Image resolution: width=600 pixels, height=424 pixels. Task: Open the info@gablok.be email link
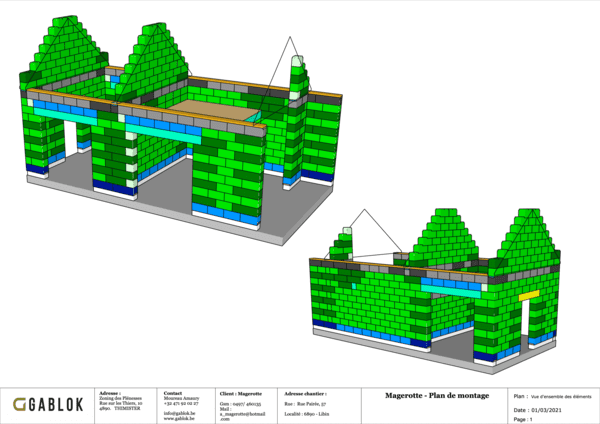click(x=179, y=412)
